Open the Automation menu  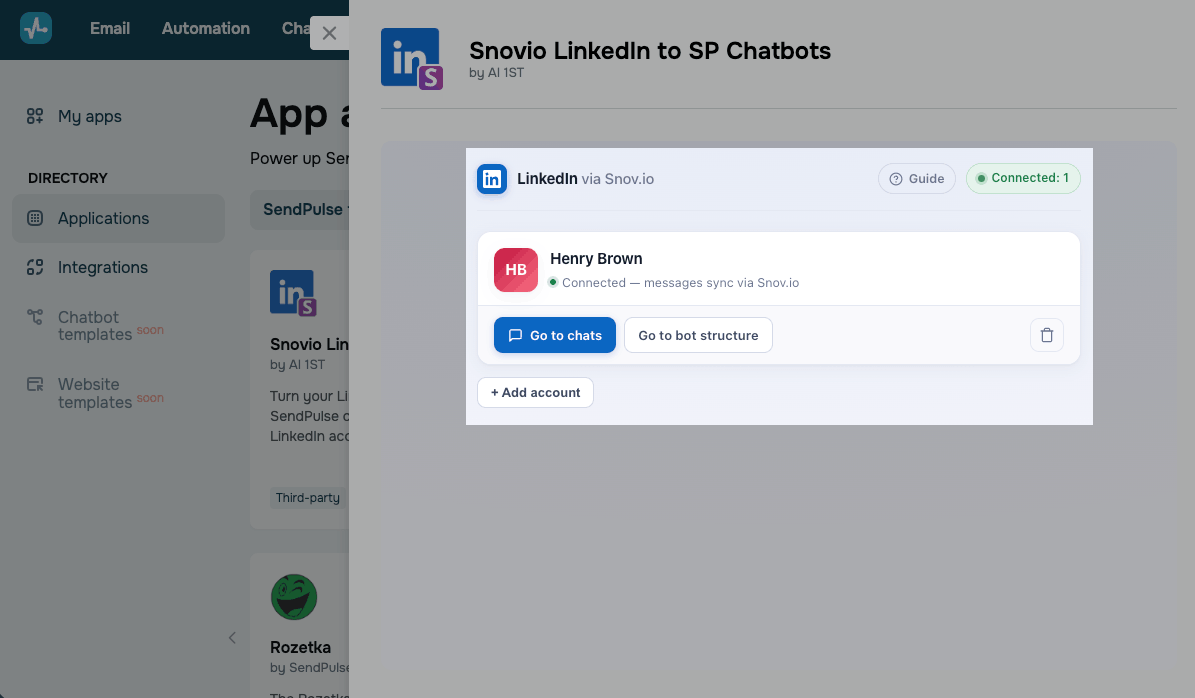point(206,28)
